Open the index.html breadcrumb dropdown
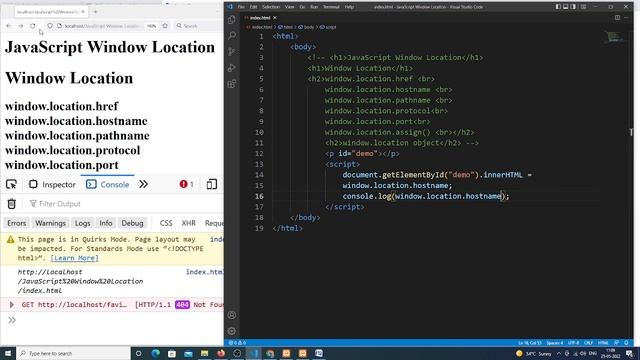Image resolution: width=640 pixels, height=360 pixels. point(260,27)
